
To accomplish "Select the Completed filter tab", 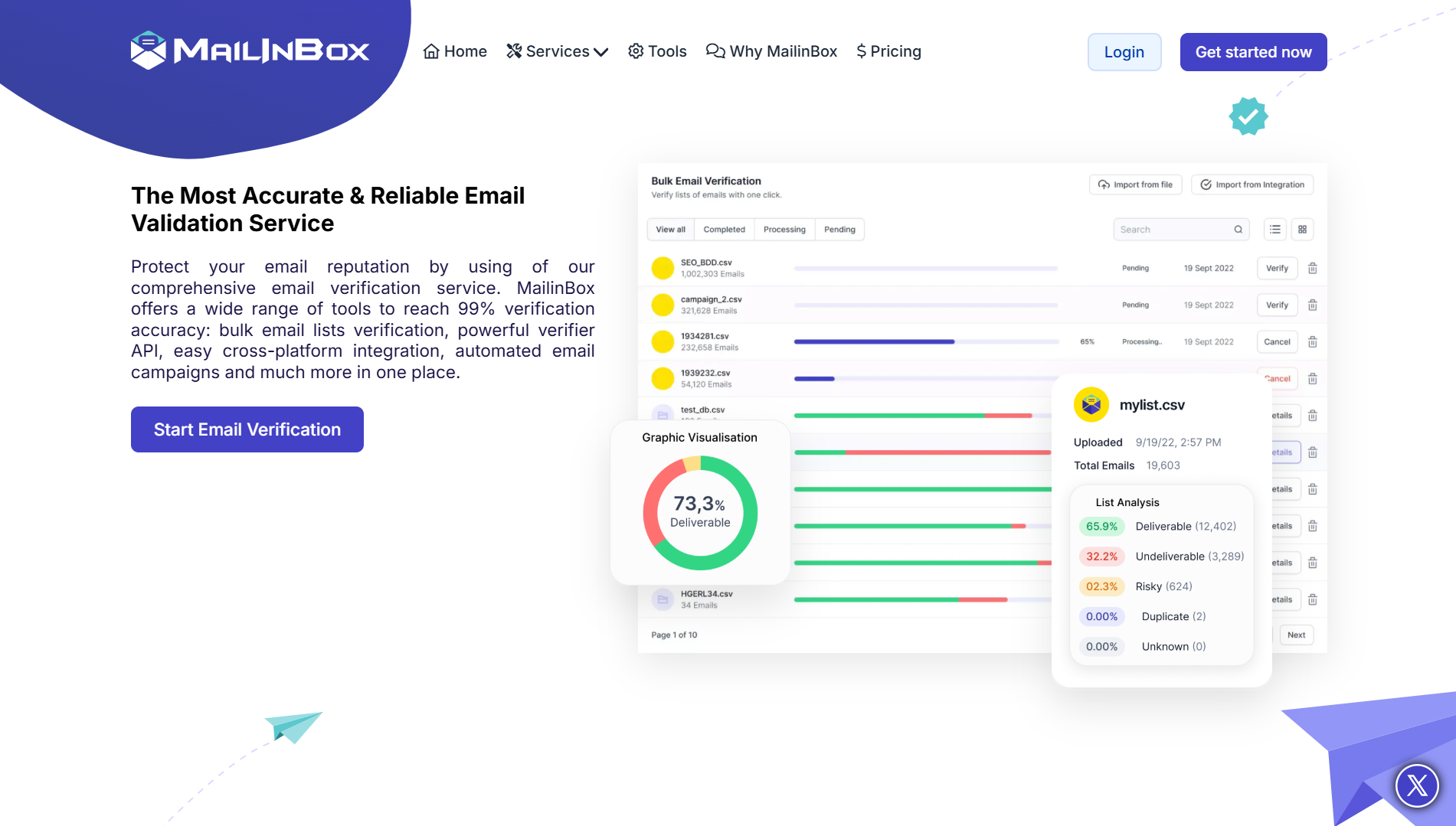I will [724, 229].
